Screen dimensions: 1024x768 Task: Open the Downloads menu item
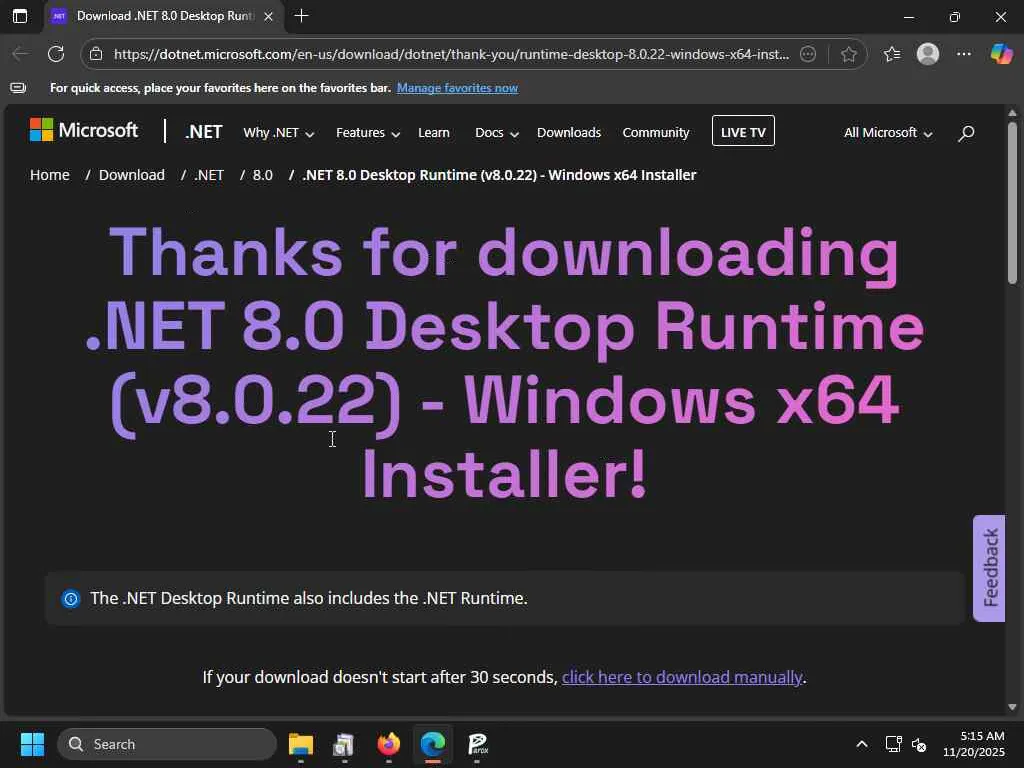point(569,133)
